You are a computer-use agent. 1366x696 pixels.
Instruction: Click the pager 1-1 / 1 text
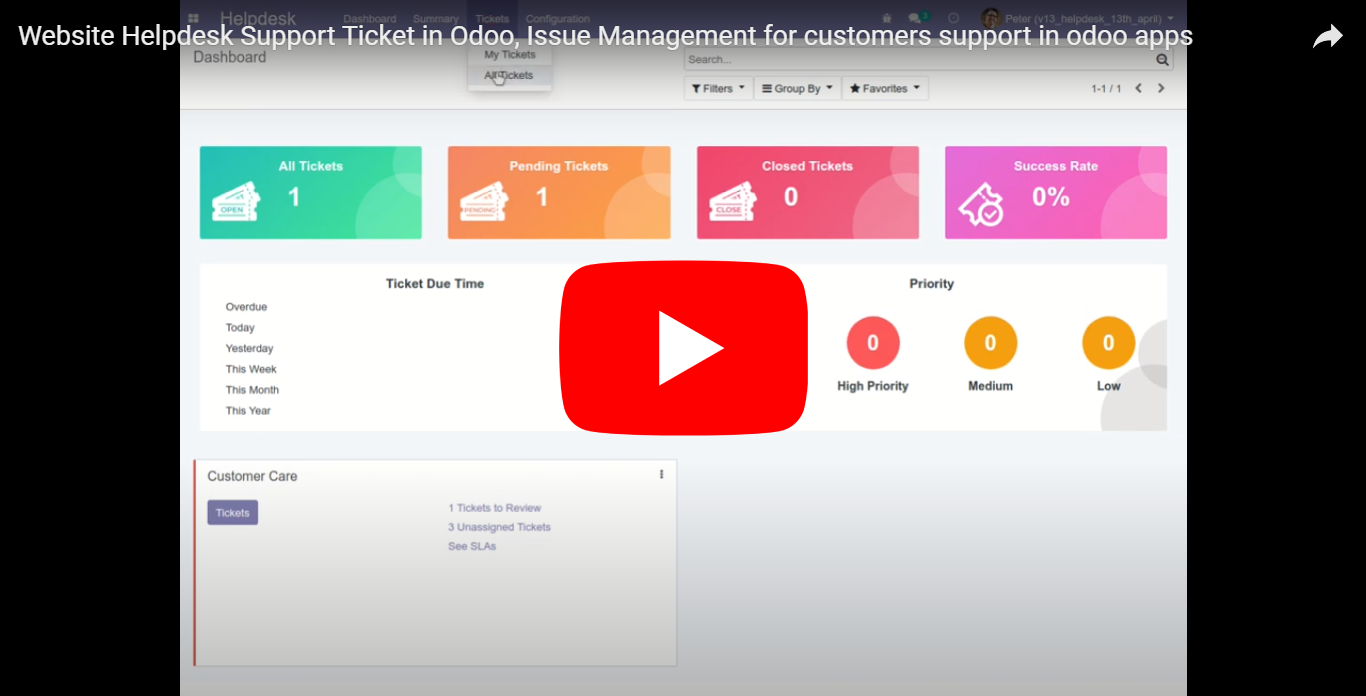(x=1106, y=89)
